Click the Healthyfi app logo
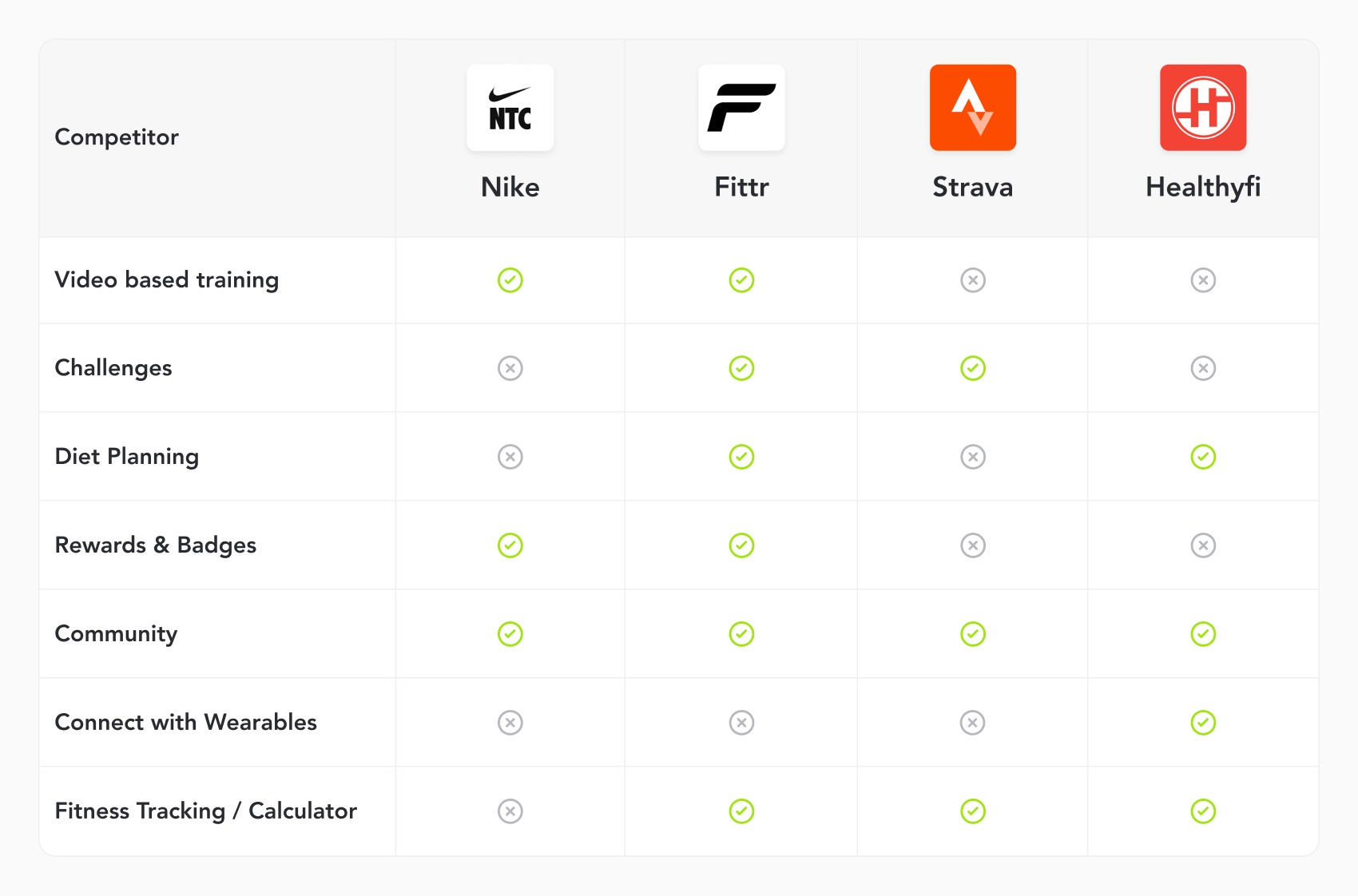The width and height of the screenshot is (1358, 896). [1203, 108]
